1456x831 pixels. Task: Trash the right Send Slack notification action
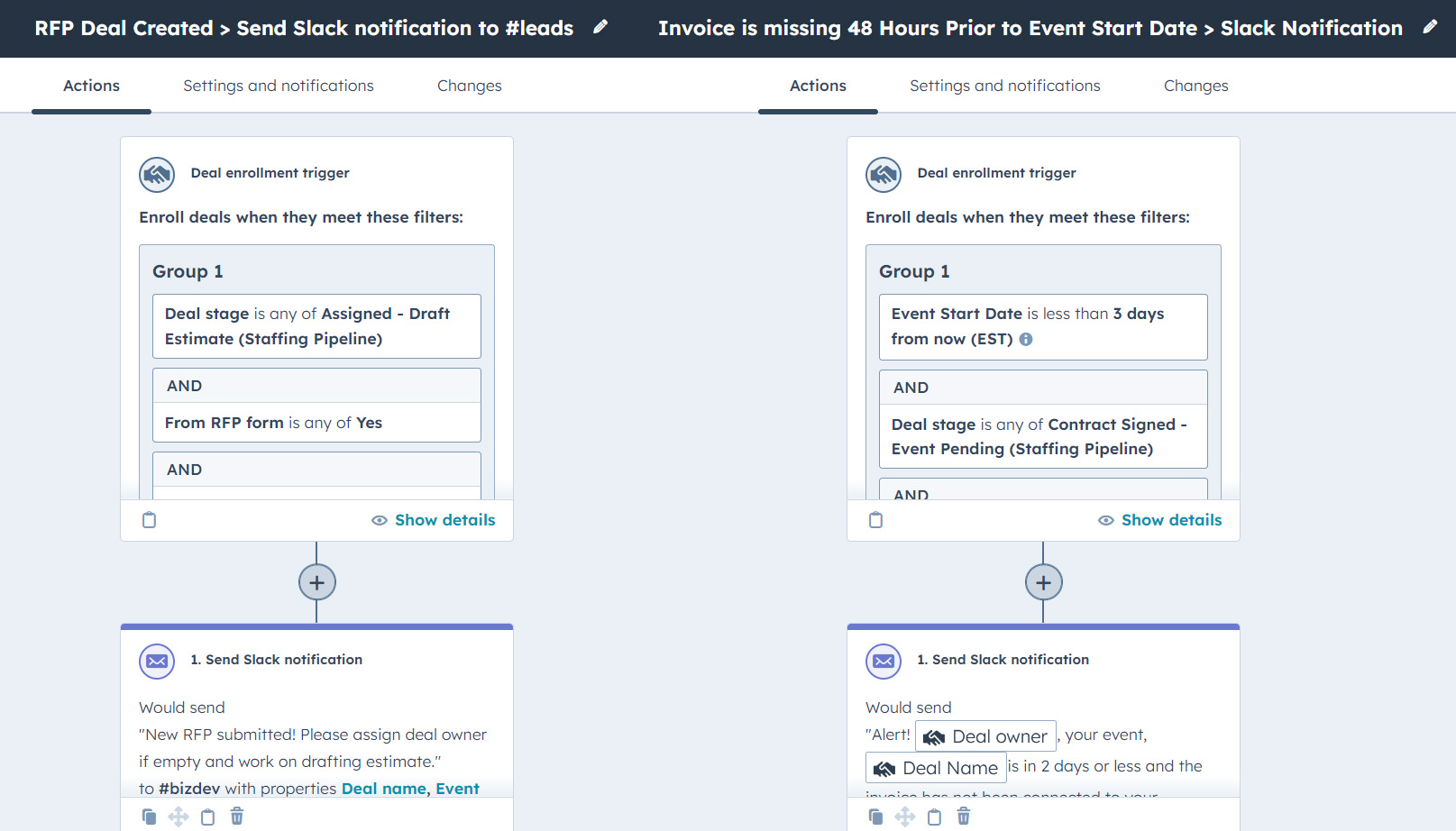(964, 817)
